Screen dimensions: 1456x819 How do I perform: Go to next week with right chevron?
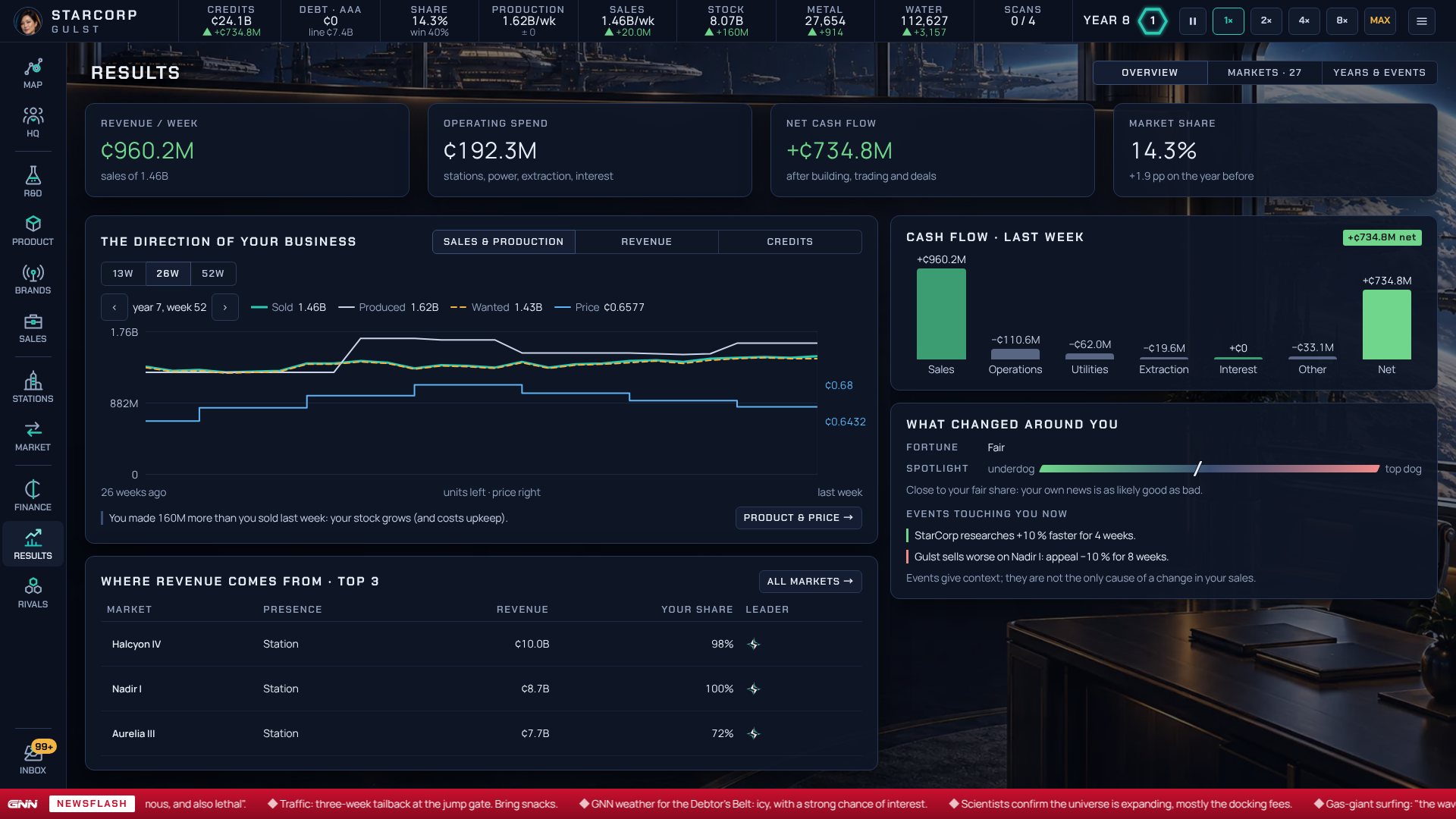tap(225, 307)
